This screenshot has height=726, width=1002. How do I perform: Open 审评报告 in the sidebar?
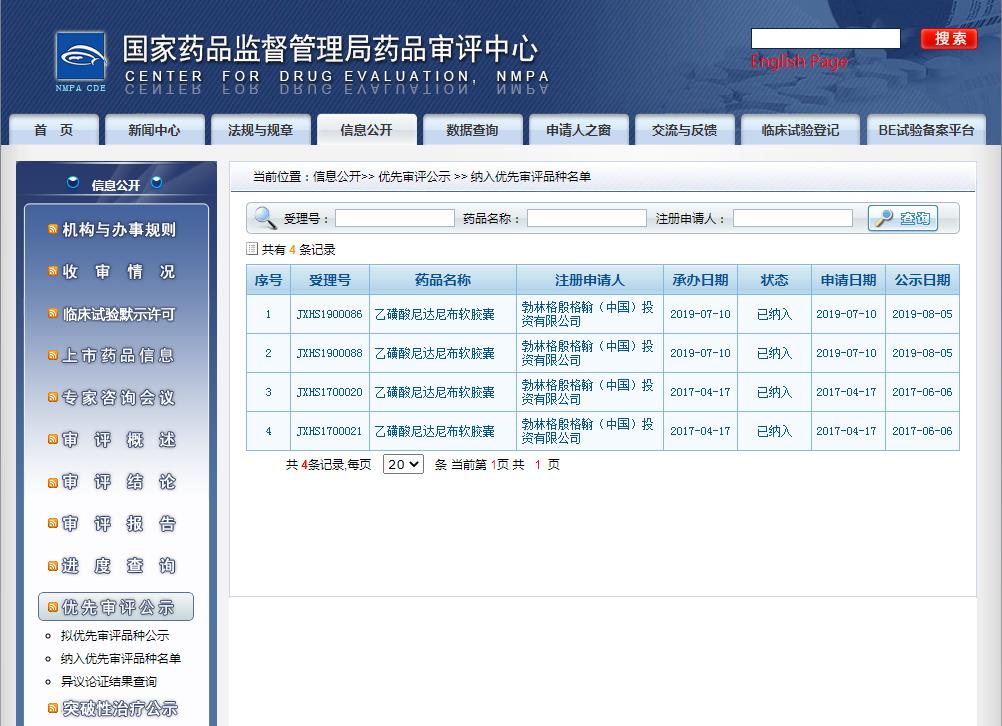pos(119,524)
